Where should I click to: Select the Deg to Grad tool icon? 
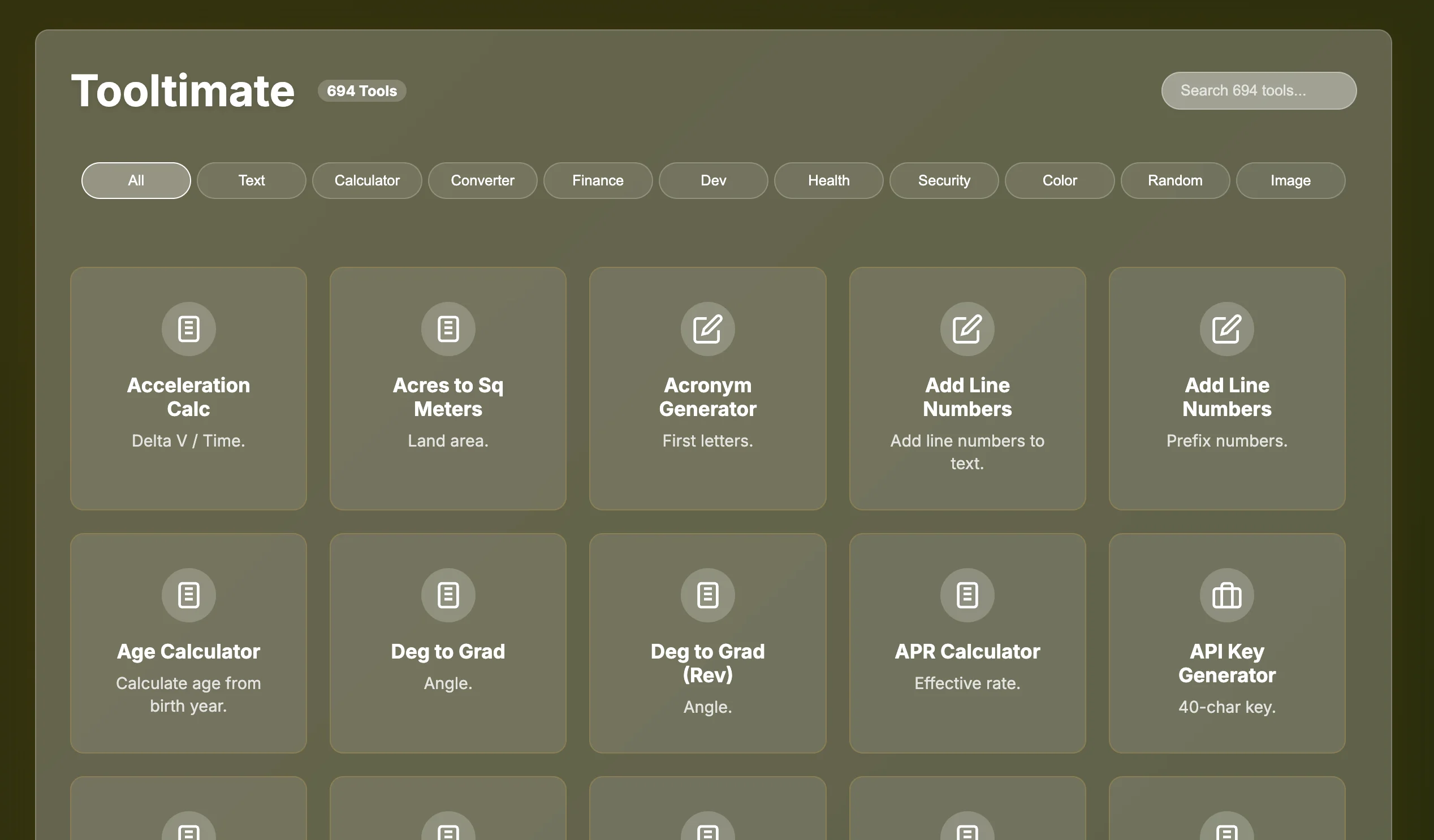[x=448, y=595]
